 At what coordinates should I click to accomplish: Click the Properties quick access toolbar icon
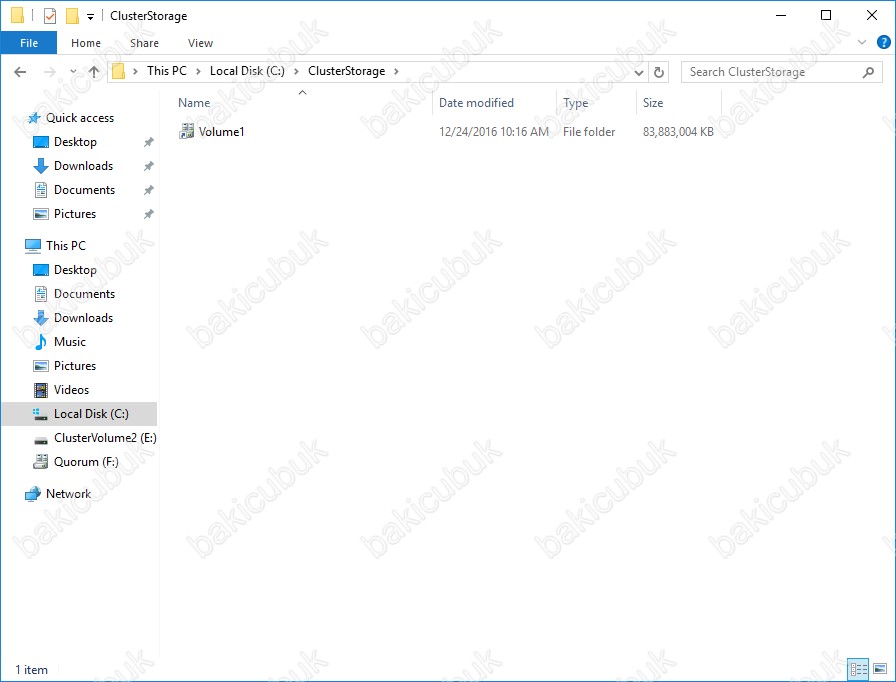coord(50,15)
